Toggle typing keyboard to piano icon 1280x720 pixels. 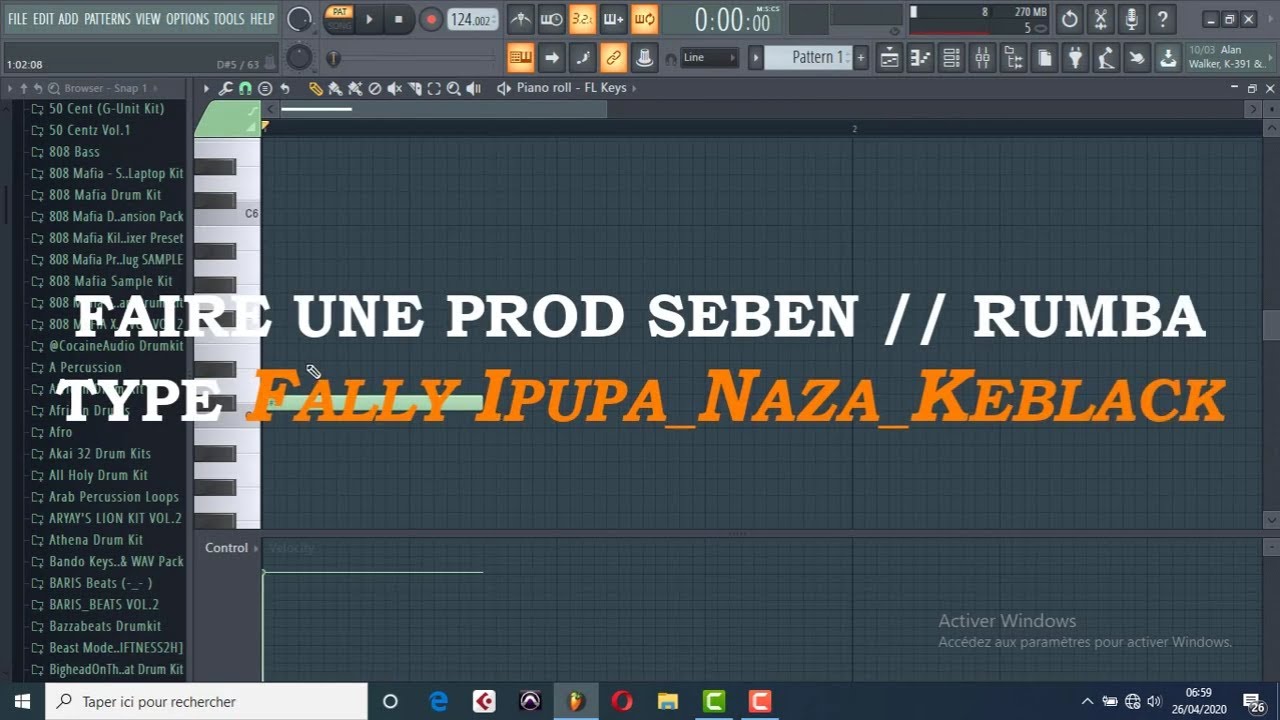[x=520, y=58]
